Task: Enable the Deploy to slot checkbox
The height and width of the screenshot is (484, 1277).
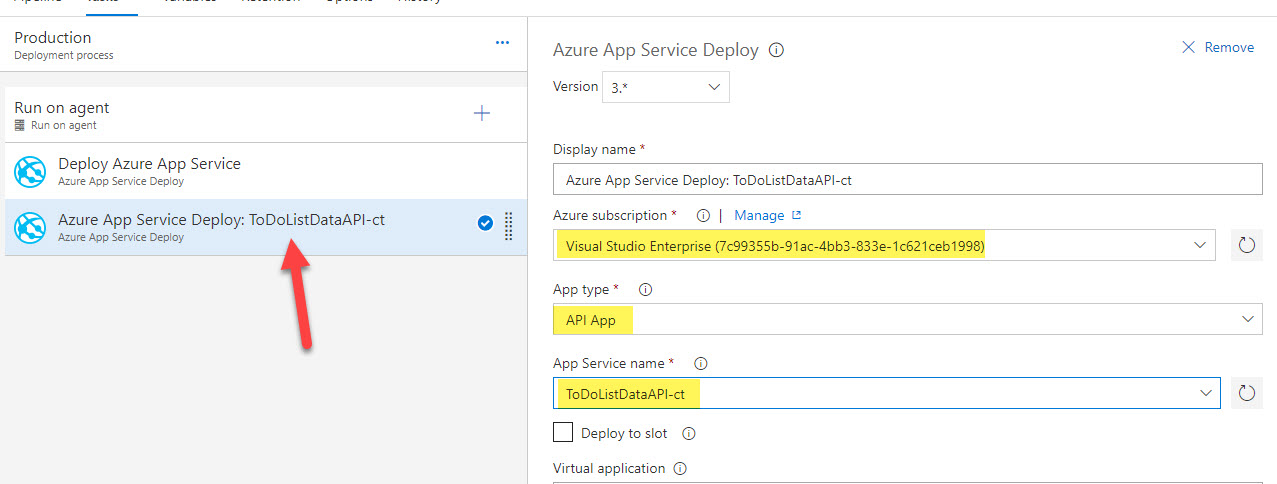Action: [x=563, y=433]
